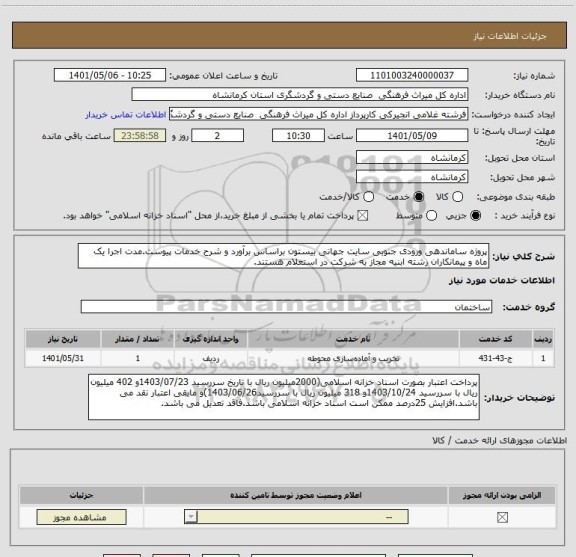
Task: Click the تاریخ نیاز column header
Action: (63, 339)
